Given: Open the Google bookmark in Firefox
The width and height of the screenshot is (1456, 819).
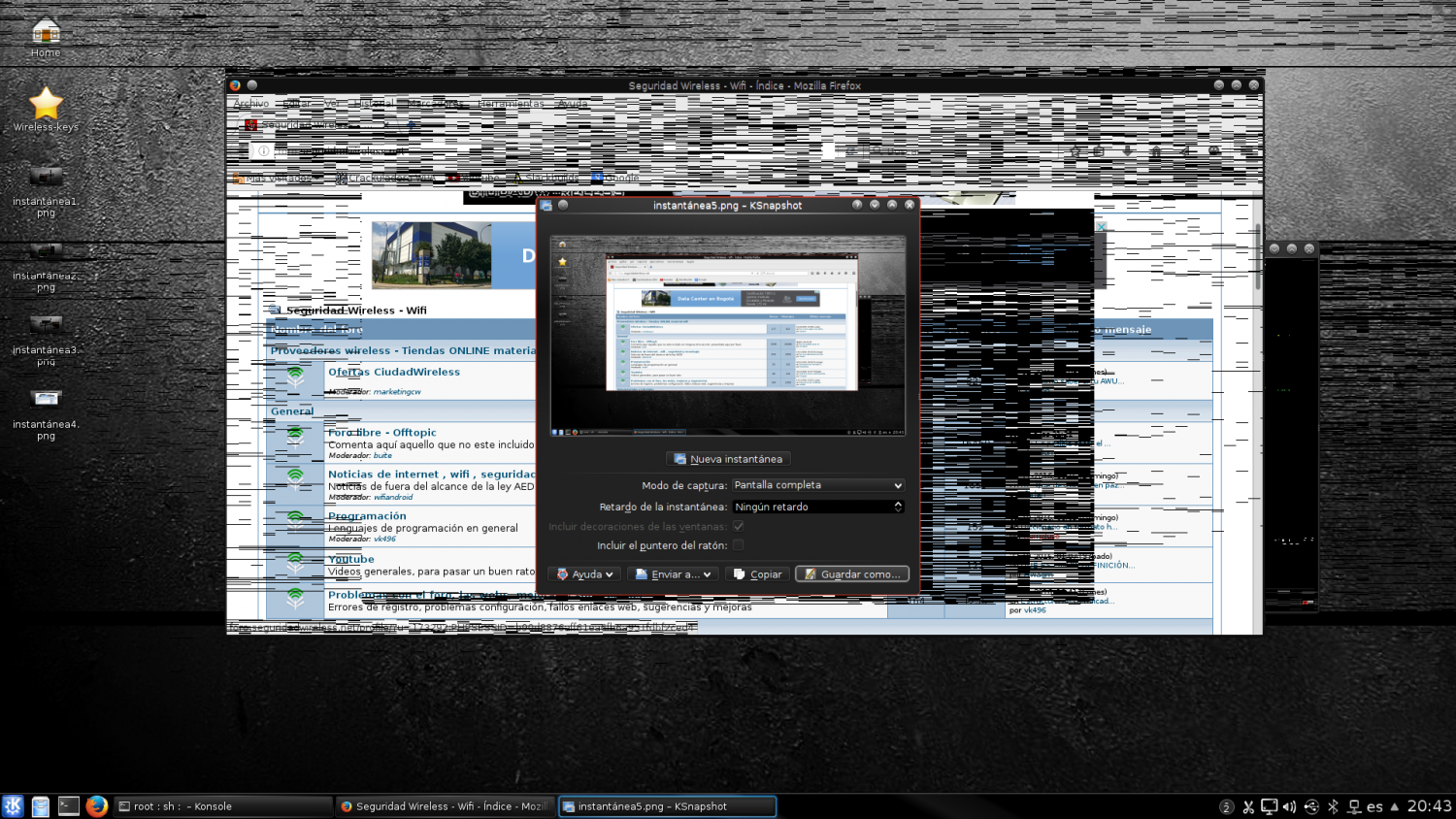Looking at the screenshot, I should coord(615,178).
